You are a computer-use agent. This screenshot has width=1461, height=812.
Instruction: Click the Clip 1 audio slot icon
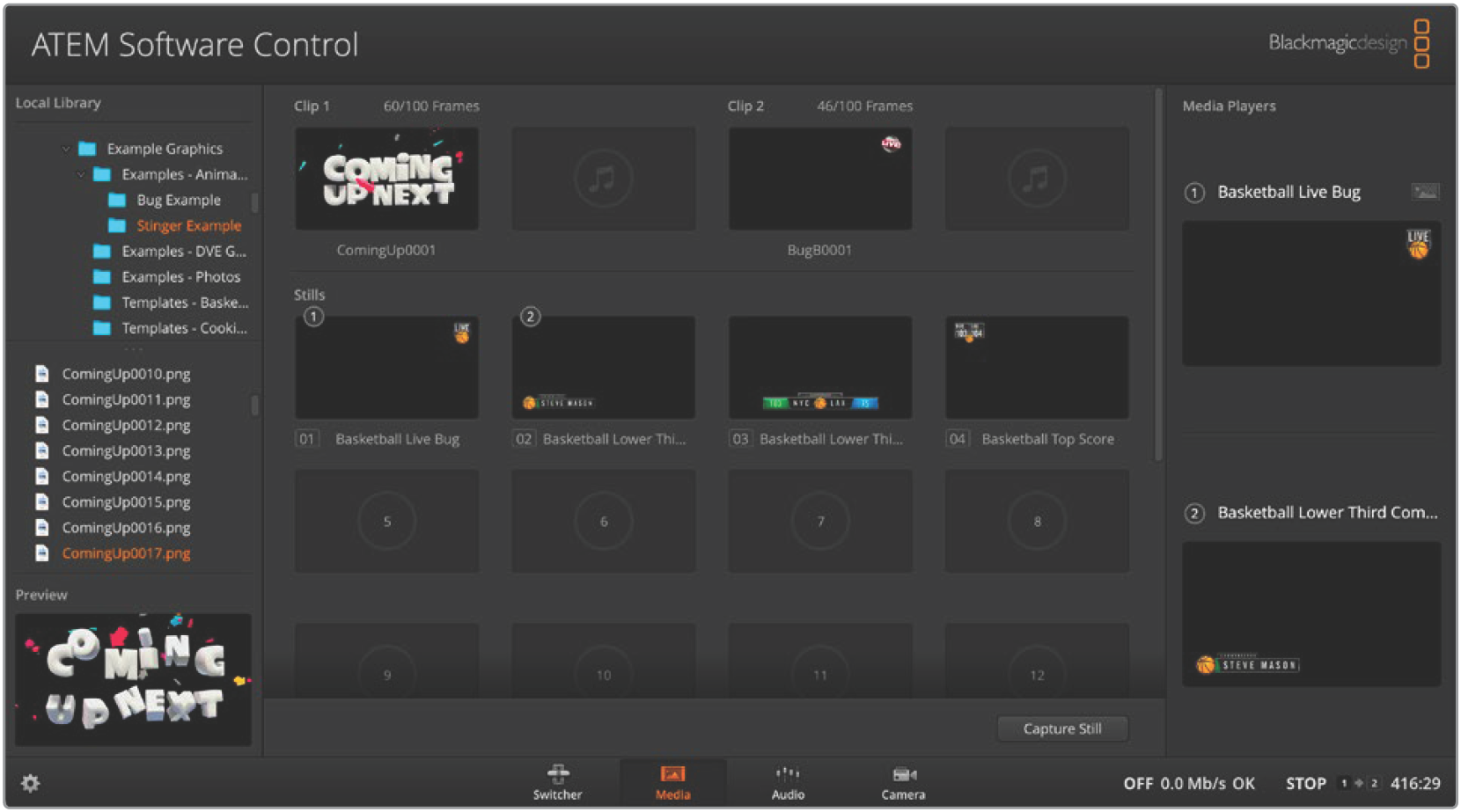click(603, 179)
